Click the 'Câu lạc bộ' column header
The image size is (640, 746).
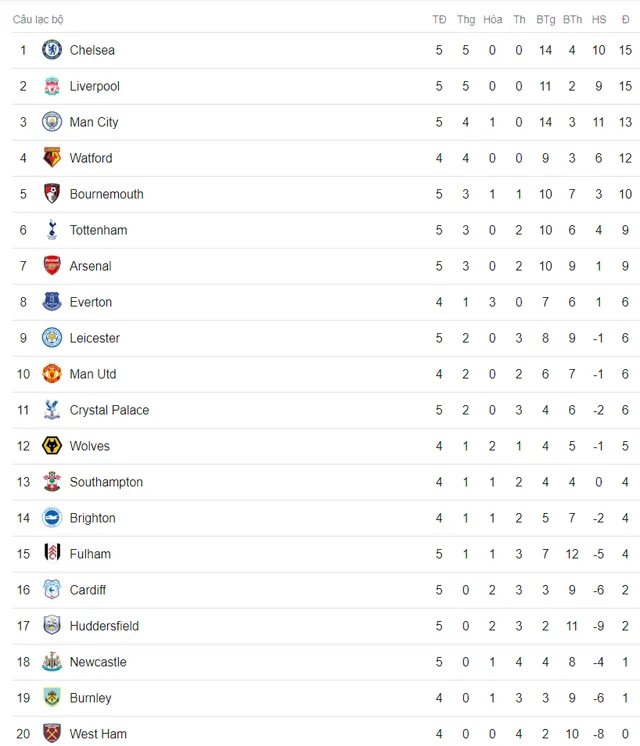tap(38, 20)
